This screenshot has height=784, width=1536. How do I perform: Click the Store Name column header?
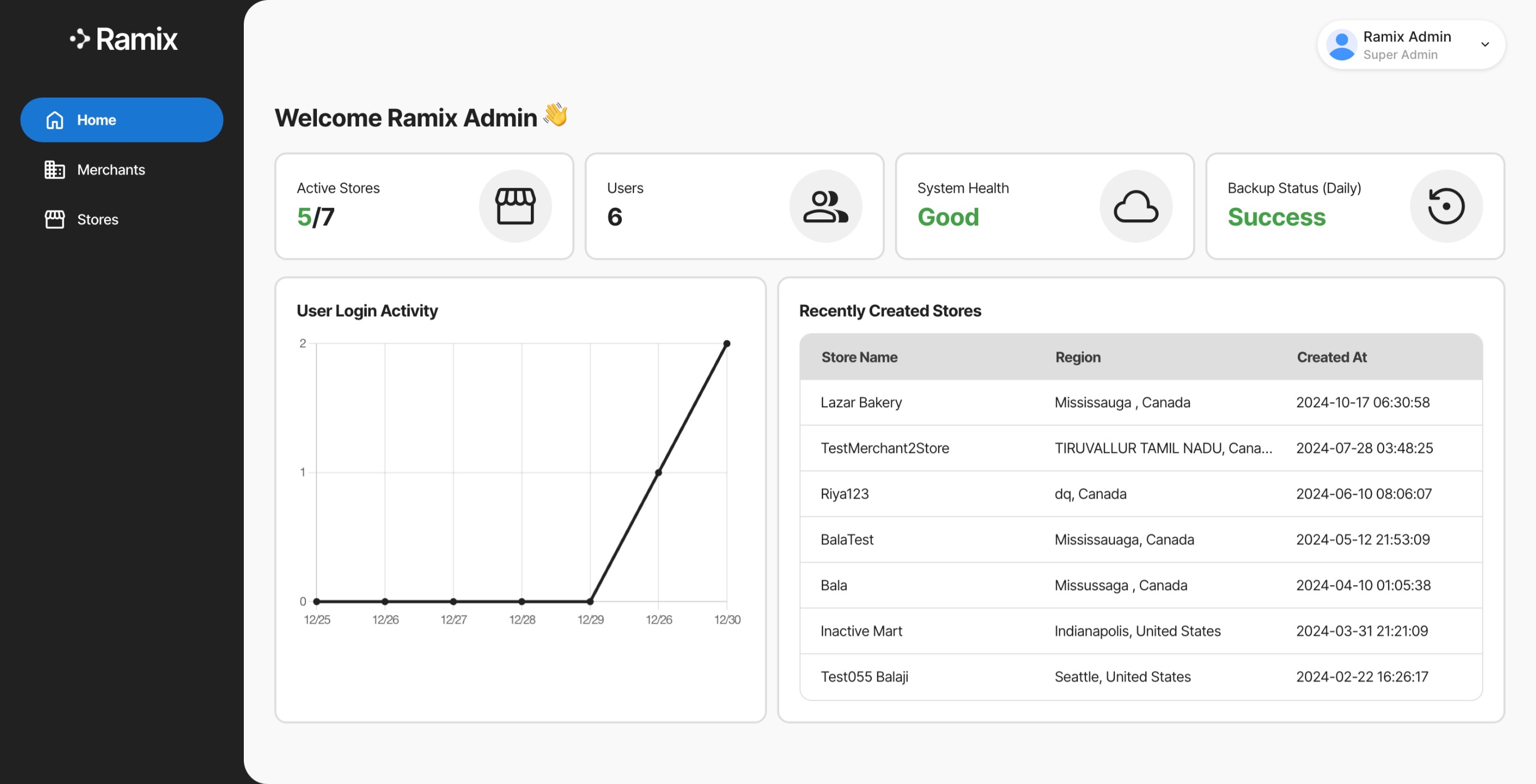pyautogui.click(x=859, y=357)
